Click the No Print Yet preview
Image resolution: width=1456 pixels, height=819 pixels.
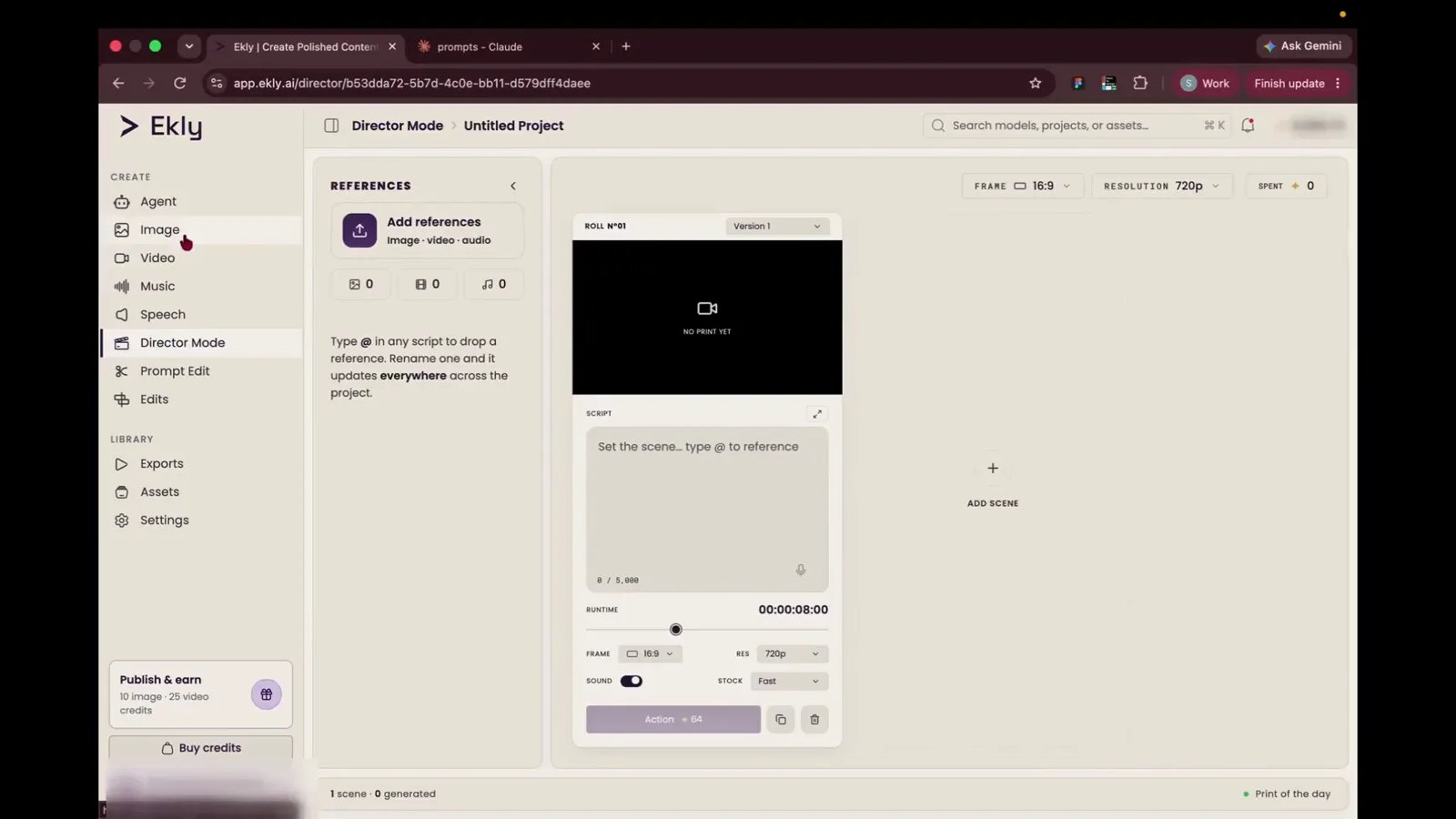tap(707, 318)
